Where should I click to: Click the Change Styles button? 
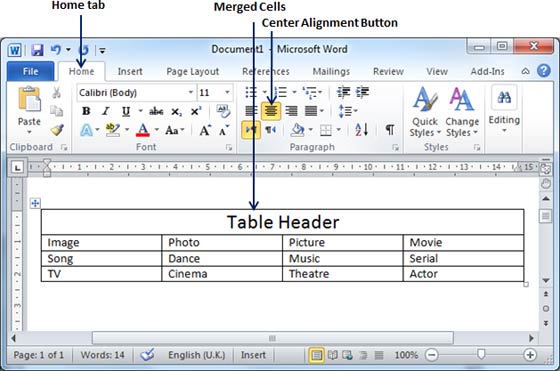pos(462,112)
